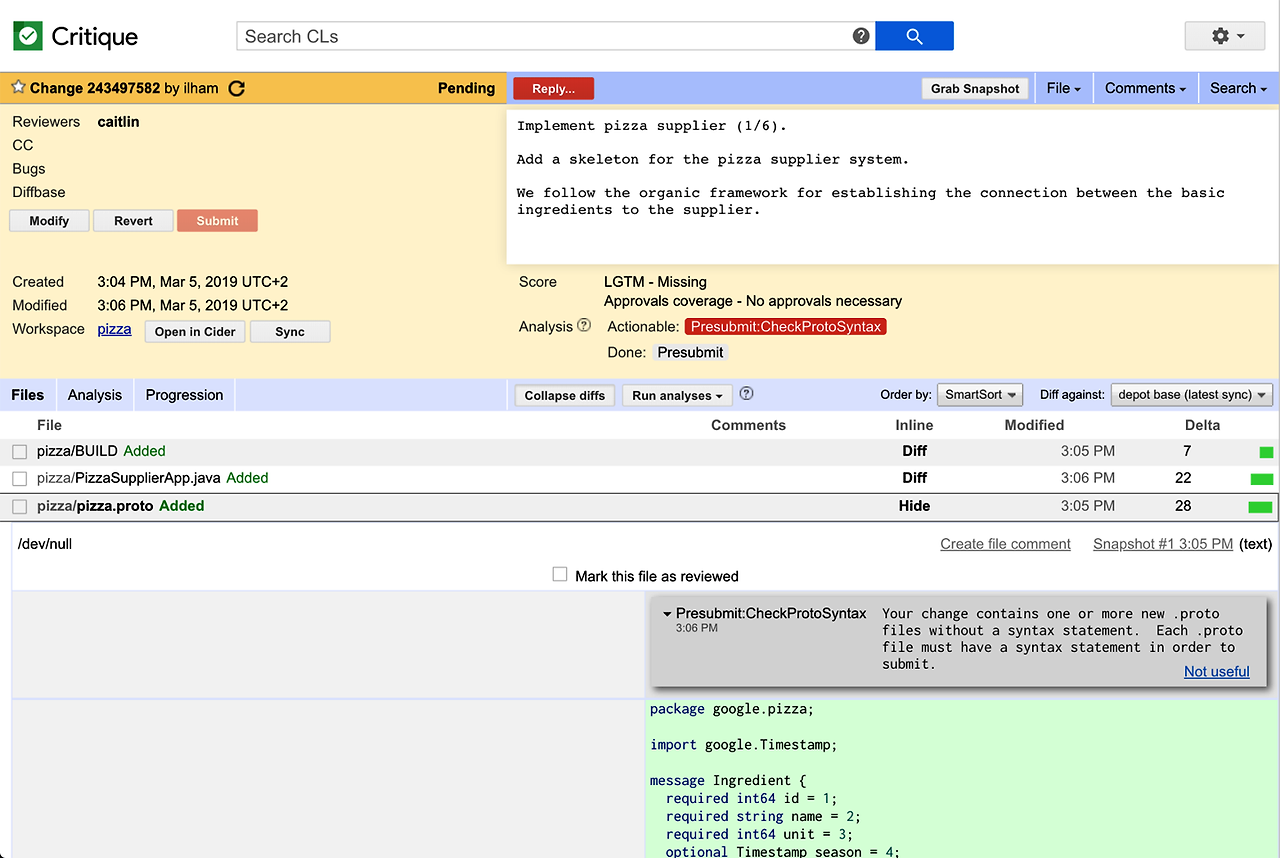Image resolution: width=1280 pixels, height=858 pixels.
Task: Open the Run analyses dropdown
Action: tap(677, 394)
